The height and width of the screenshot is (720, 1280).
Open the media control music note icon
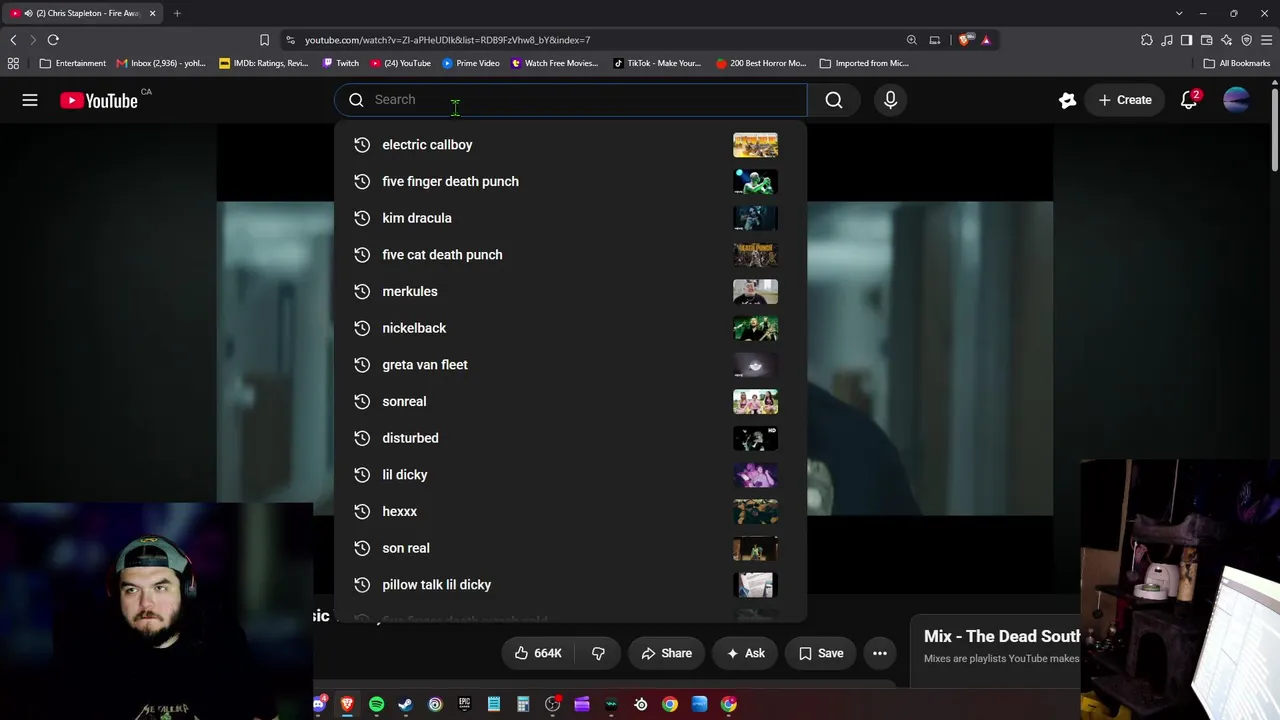(x=1167, y=40)
